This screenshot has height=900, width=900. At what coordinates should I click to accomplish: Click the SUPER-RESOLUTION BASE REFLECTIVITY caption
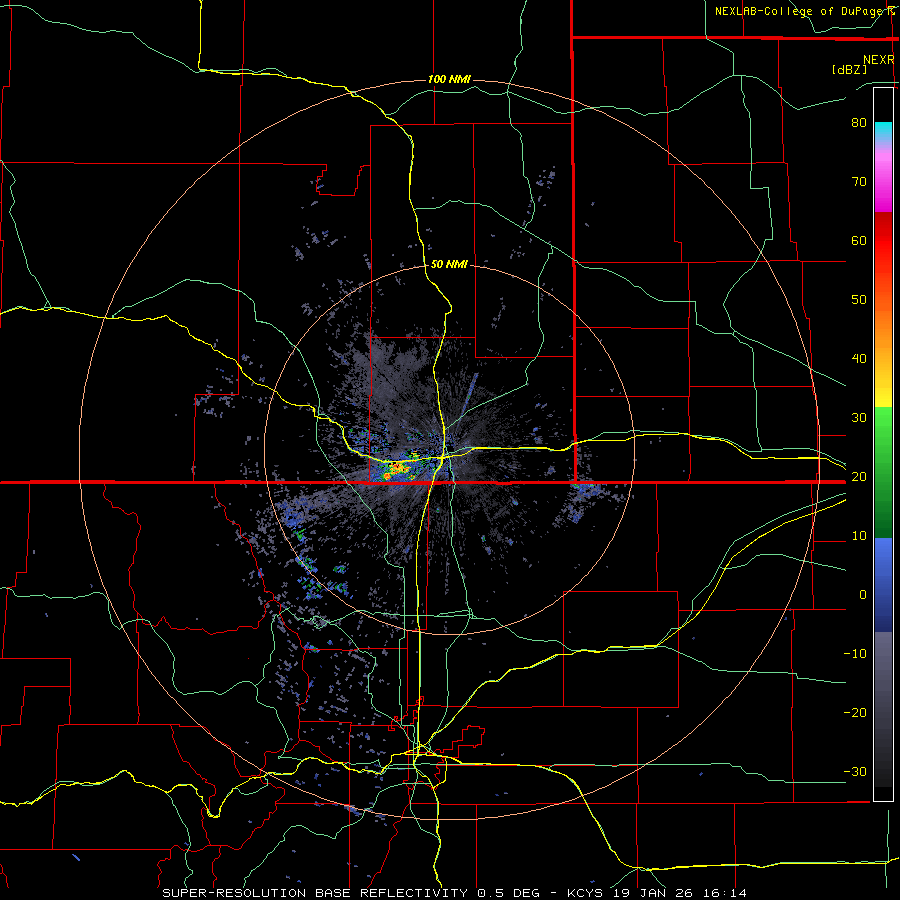coord(315,893)
